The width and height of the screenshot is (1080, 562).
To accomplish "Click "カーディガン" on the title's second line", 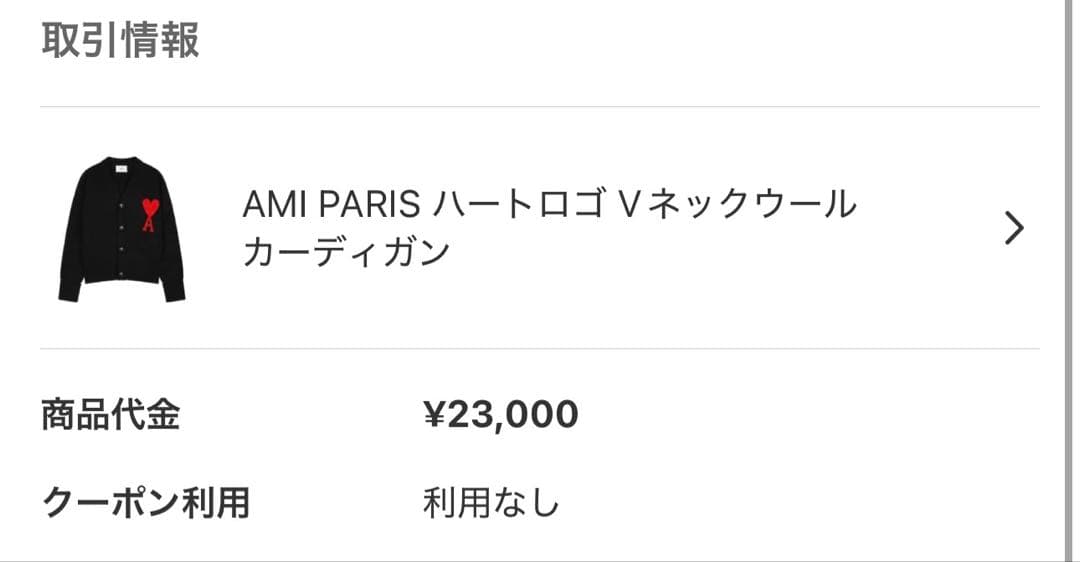I will [x=346, y=253].
